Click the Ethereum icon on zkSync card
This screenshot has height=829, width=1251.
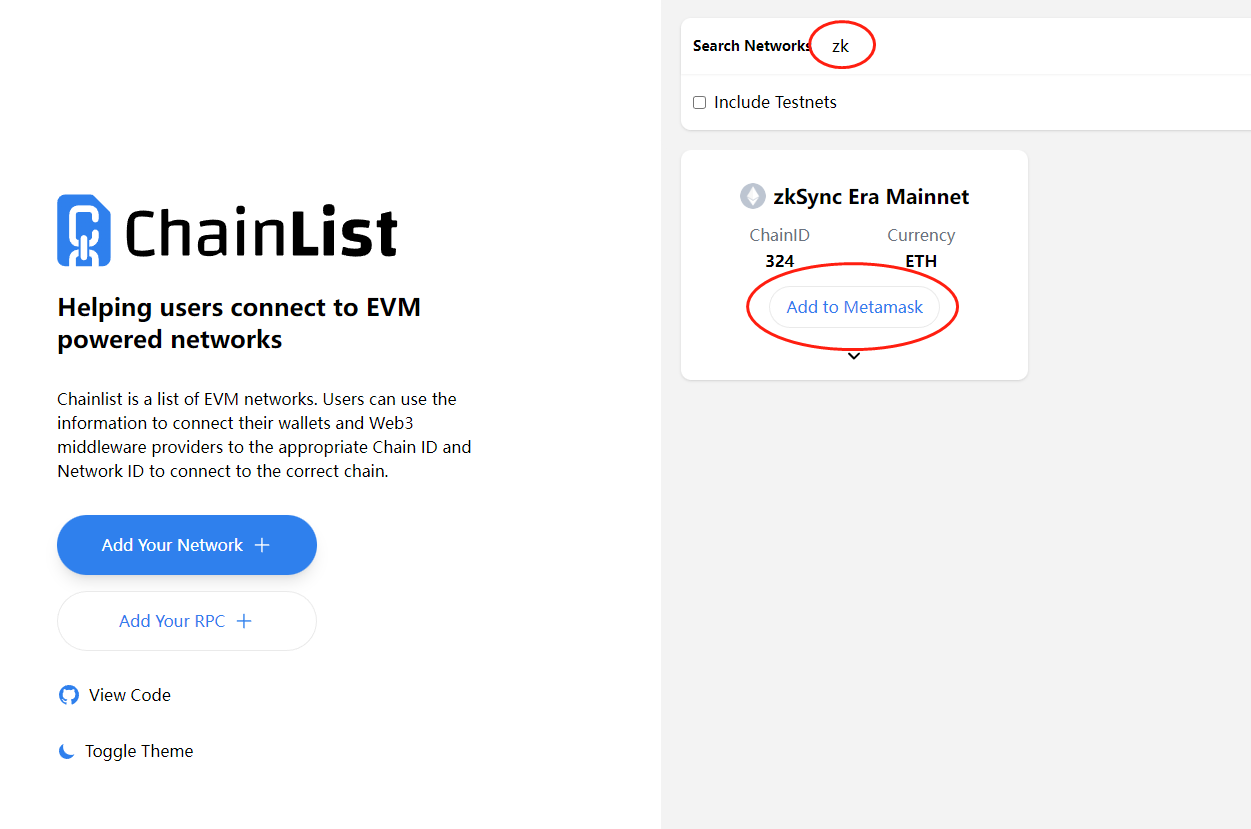coord(752,196)
